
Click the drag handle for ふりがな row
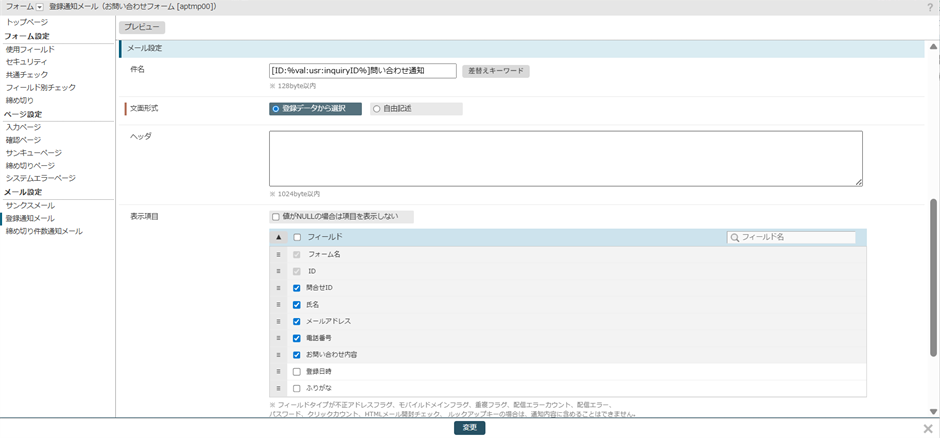(278, 388)
